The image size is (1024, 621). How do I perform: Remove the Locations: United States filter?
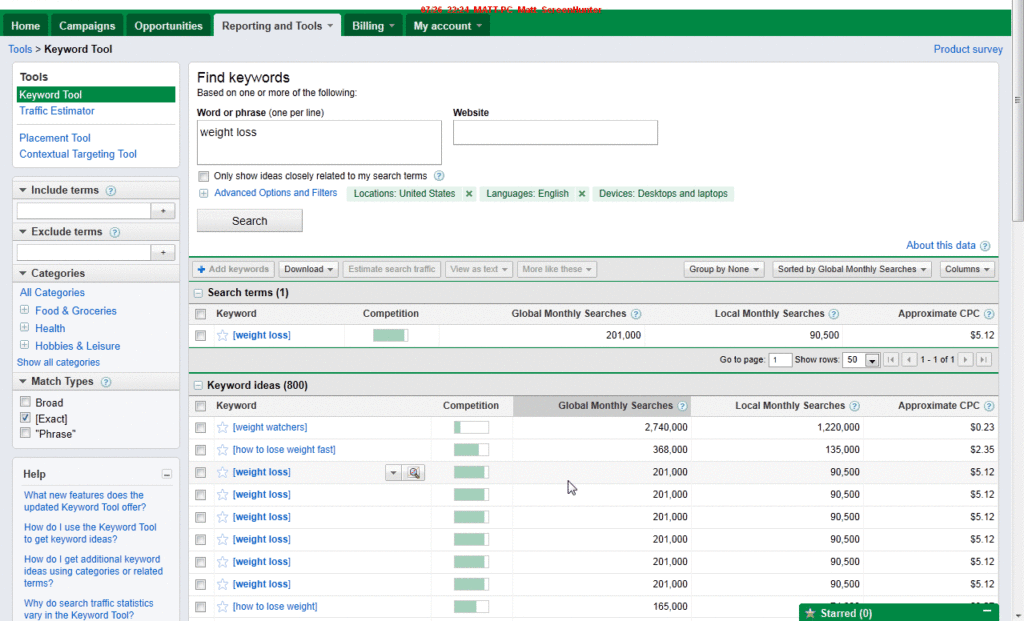(x=469, y=194)
